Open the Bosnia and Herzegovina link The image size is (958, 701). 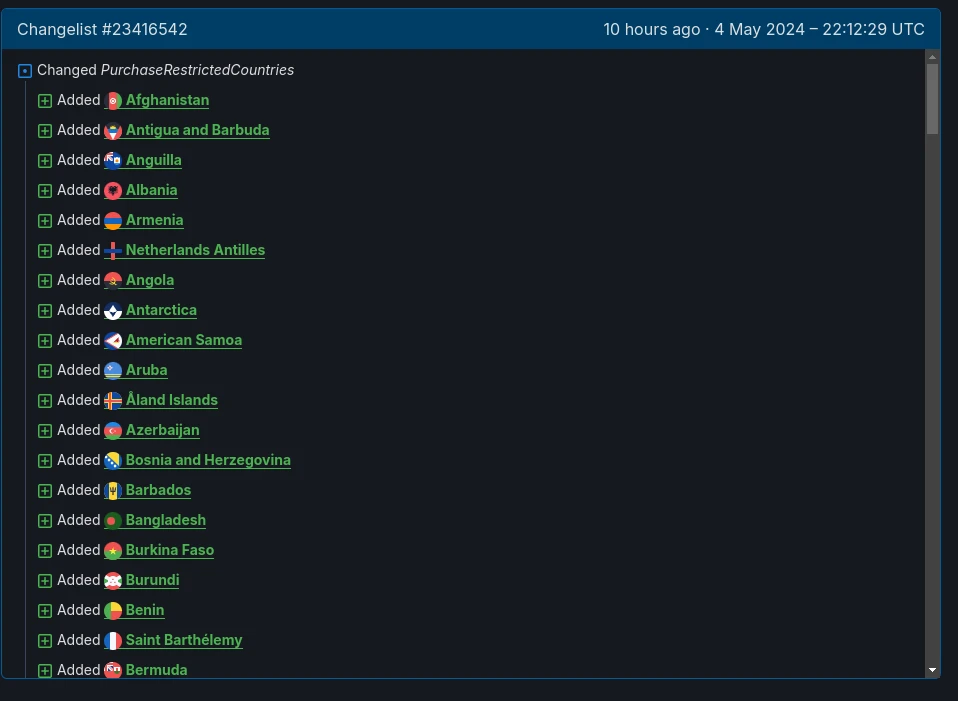click(208, 460)
